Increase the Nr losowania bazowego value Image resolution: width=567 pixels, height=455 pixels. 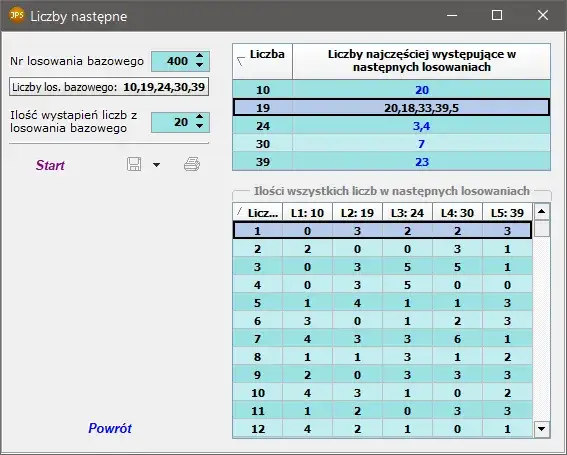click(200, 56)
